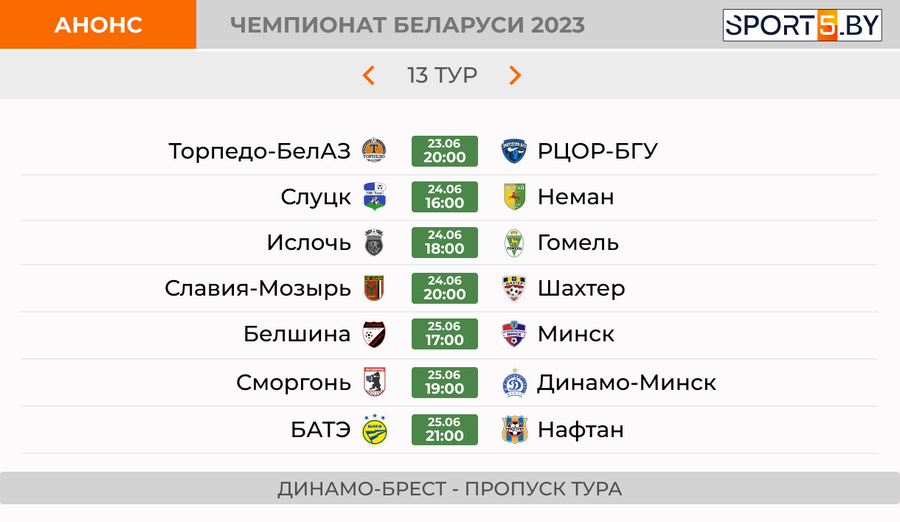Click the Гомель team crest
The image size is (900, 522).
(x=514, y=242)
